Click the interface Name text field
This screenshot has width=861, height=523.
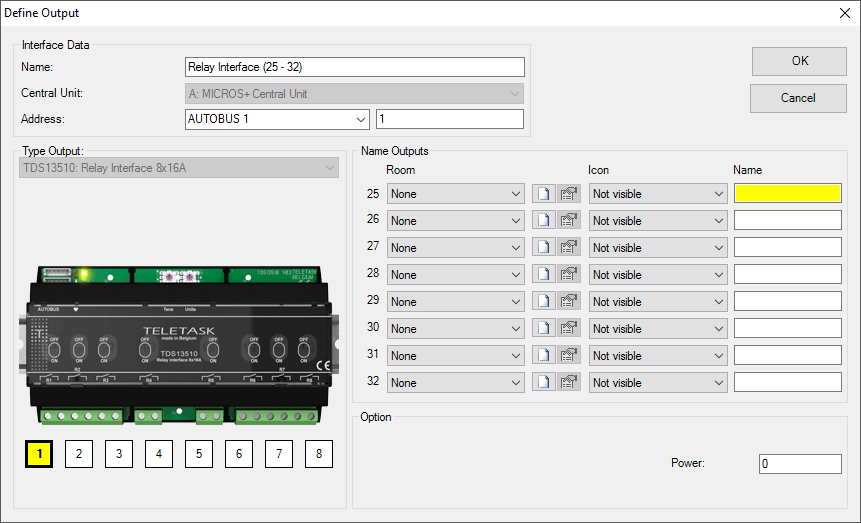click(x=355, y=68)
